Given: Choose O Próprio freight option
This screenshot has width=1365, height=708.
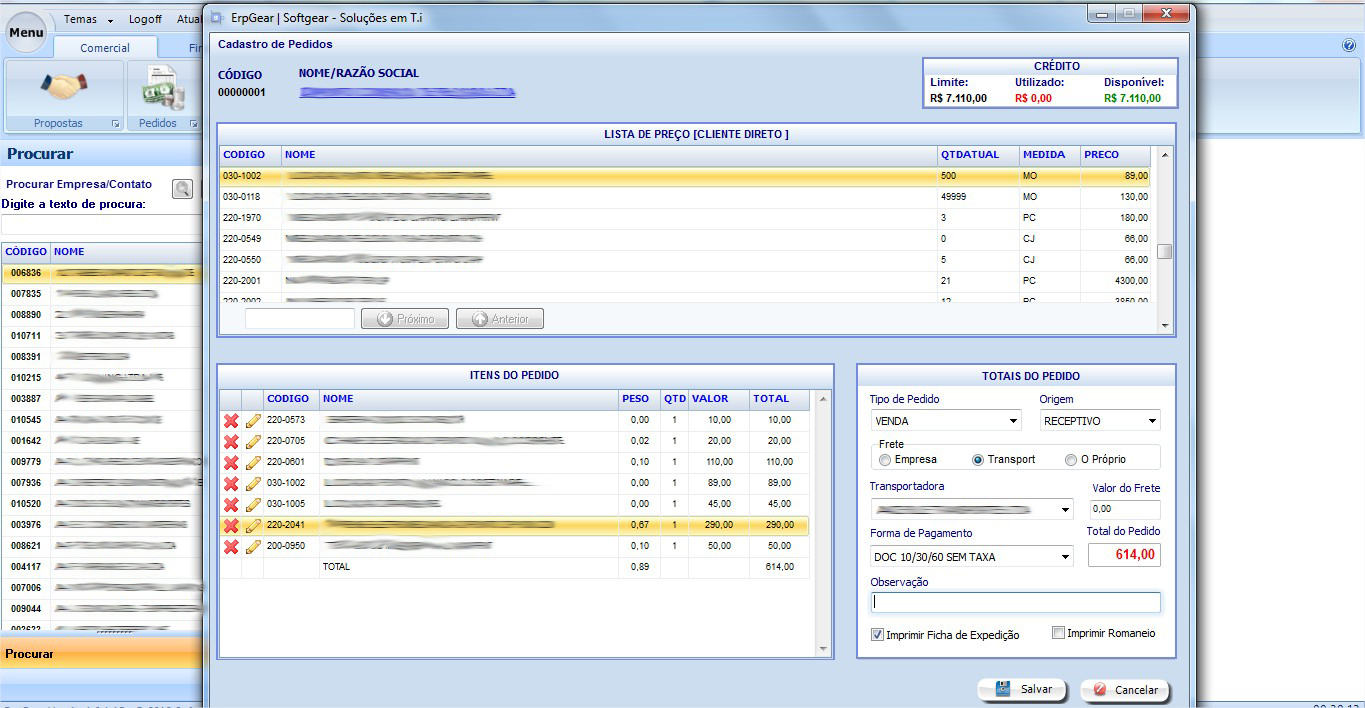Looking at the screenshot, I should pos(1071,460).
